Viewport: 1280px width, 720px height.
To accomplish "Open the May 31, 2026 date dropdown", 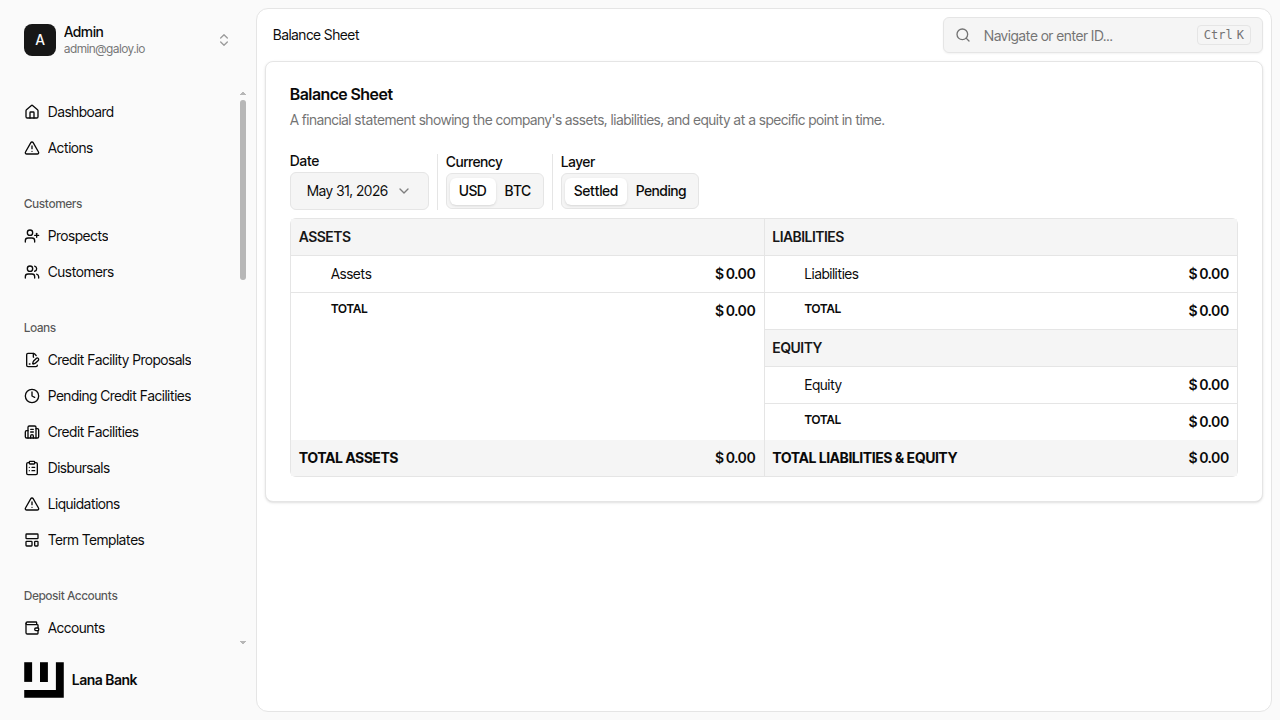I will [359, 191].
